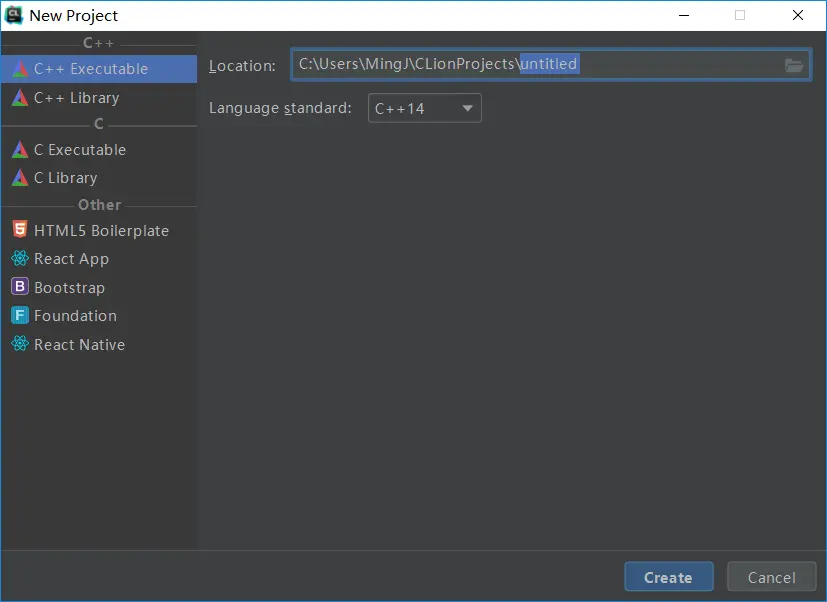Select Foundation template
827x602 pixels.
(99, 316)
